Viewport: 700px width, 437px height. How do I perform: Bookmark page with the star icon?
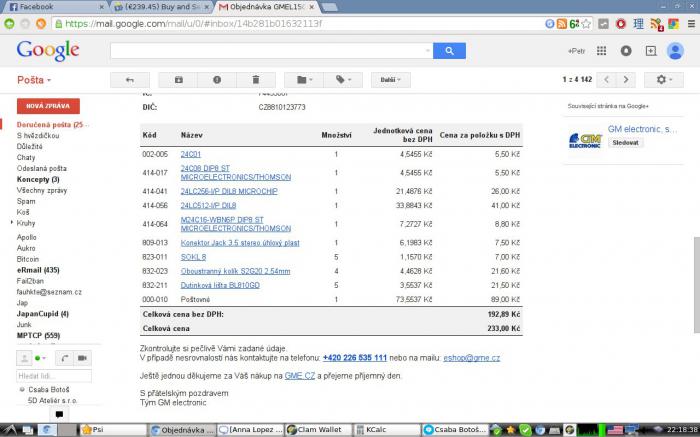pyautogui.click(x=587, y=24)
